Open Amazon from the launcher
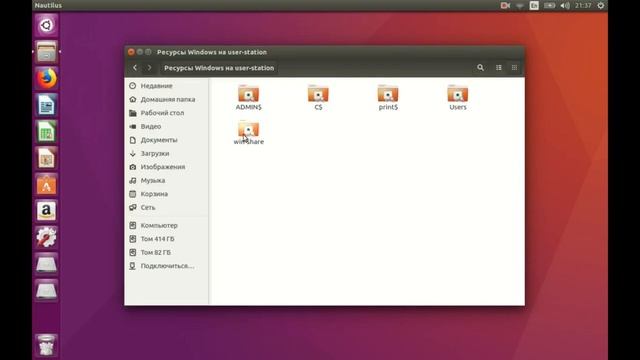Image resolution: width=640 pixels, height=360 pixels. pos(46,211)
